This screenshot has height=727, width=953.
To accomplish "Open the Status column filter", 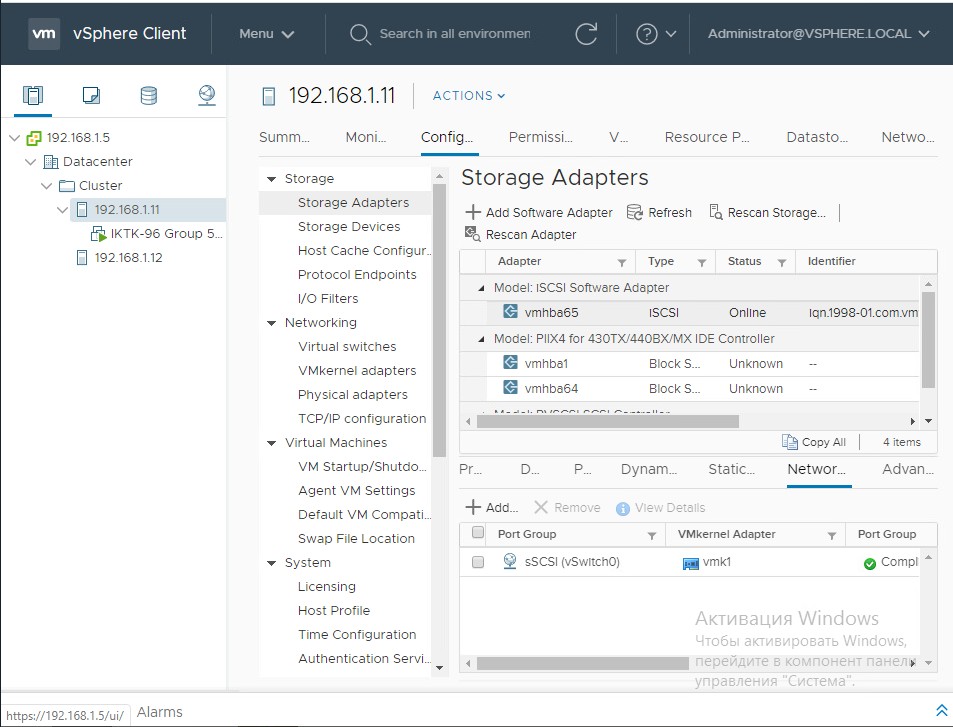I will [782, 263].
